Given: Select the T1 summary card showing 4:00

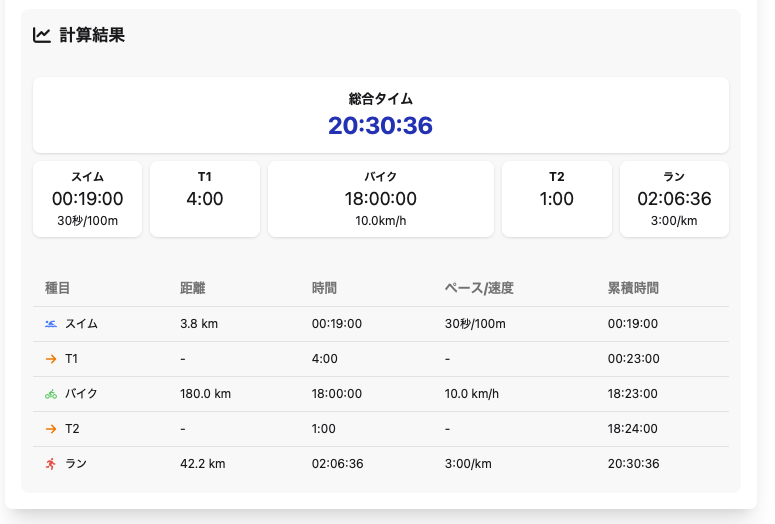Looking at the screenshot, I should pos(205,199).
